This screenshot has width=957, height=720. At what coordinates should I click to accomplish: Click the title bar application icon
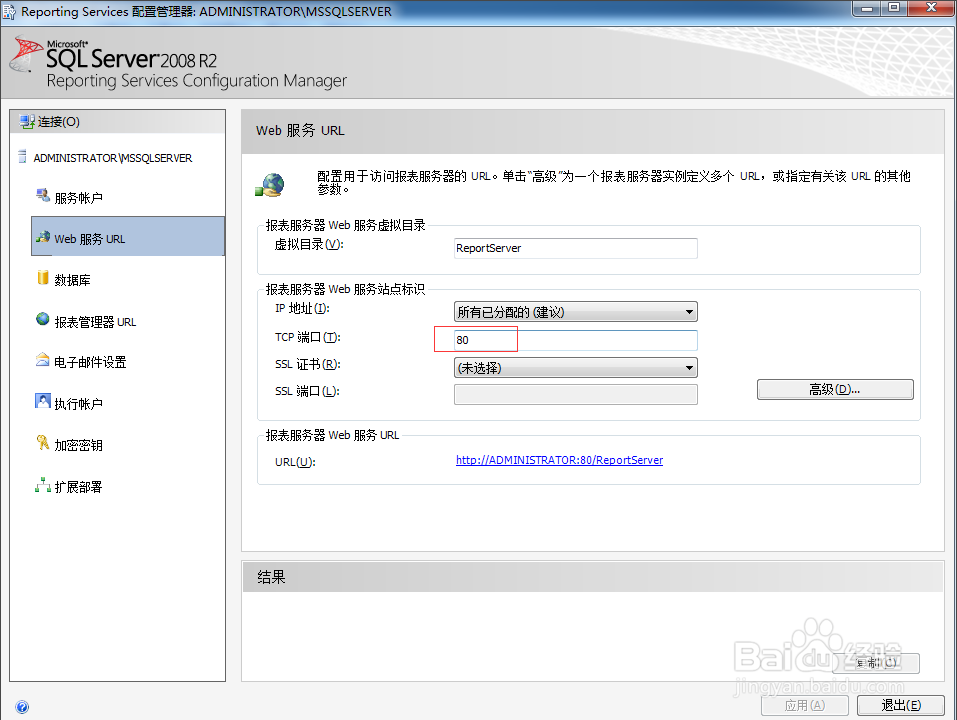coord(9,12)
